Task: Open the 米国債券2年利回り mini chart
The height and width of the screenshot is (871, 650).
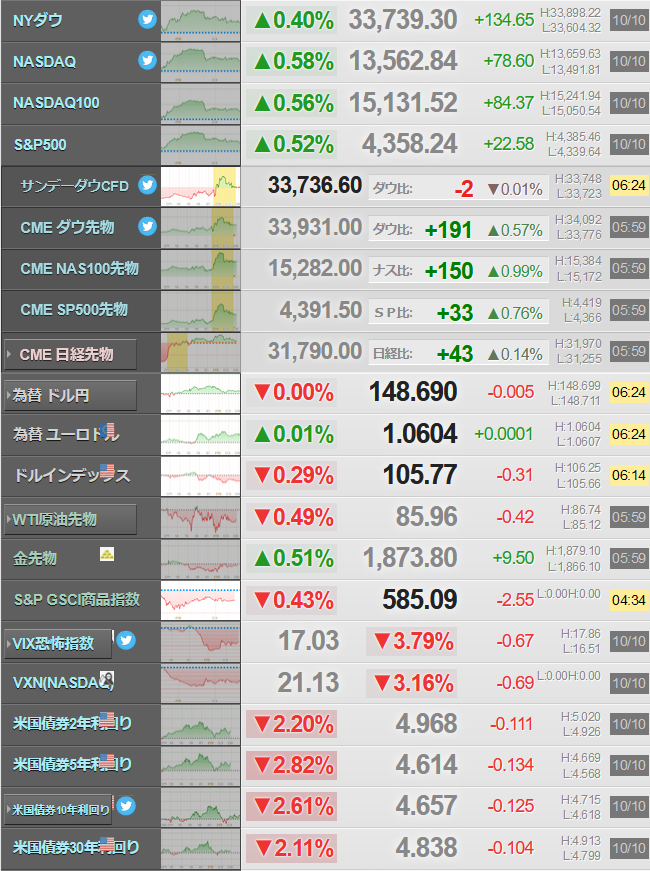Action: (x=201, y=724)
